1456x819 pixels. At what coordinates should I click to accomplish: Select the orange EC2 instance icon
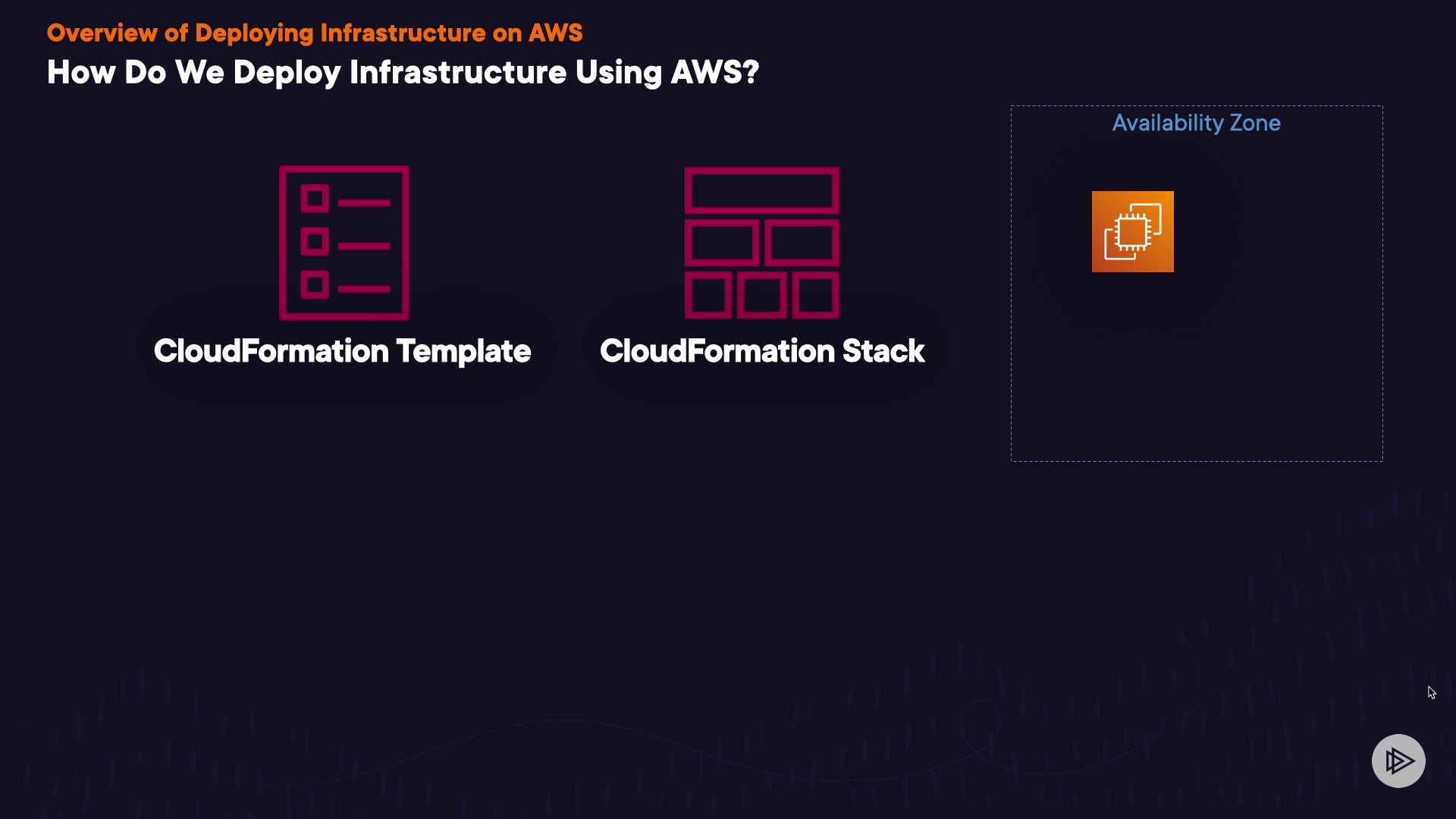click(x=1132, y=231)
